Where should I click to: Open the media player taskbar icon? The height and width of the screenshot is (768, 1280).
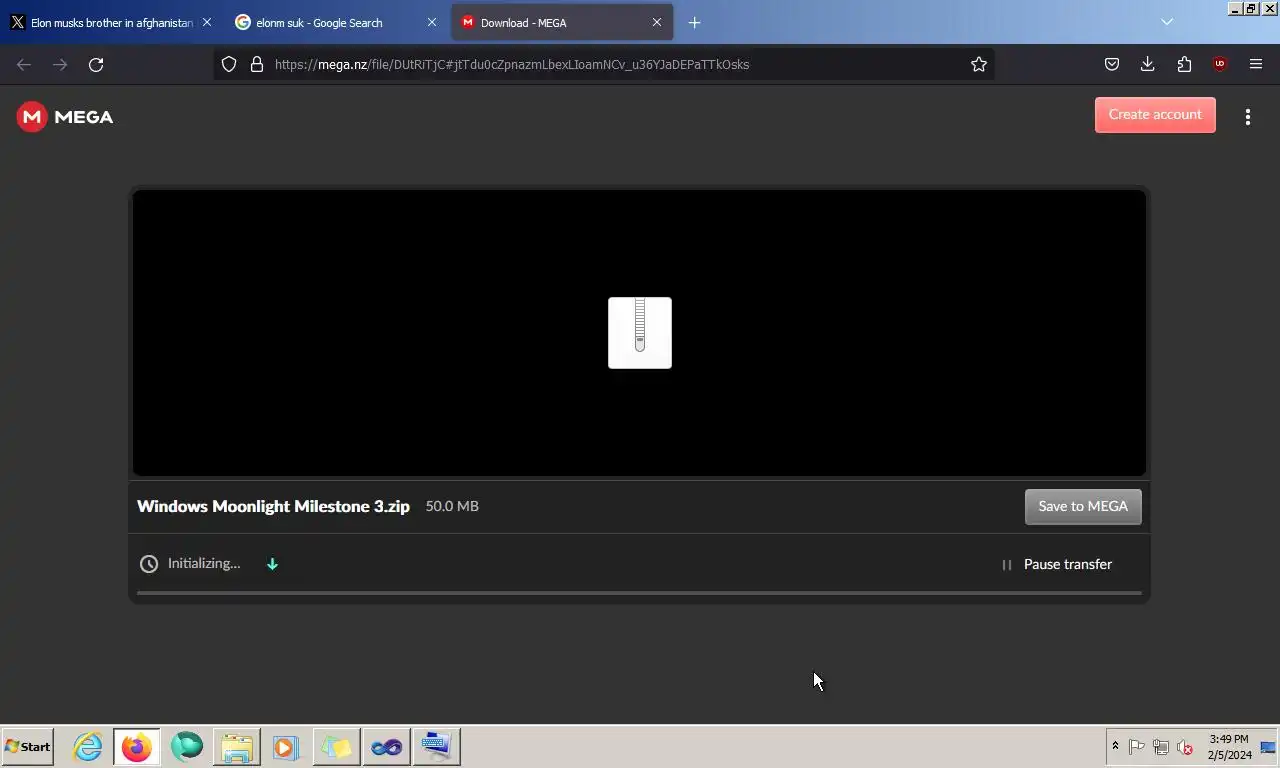point(286,747)
